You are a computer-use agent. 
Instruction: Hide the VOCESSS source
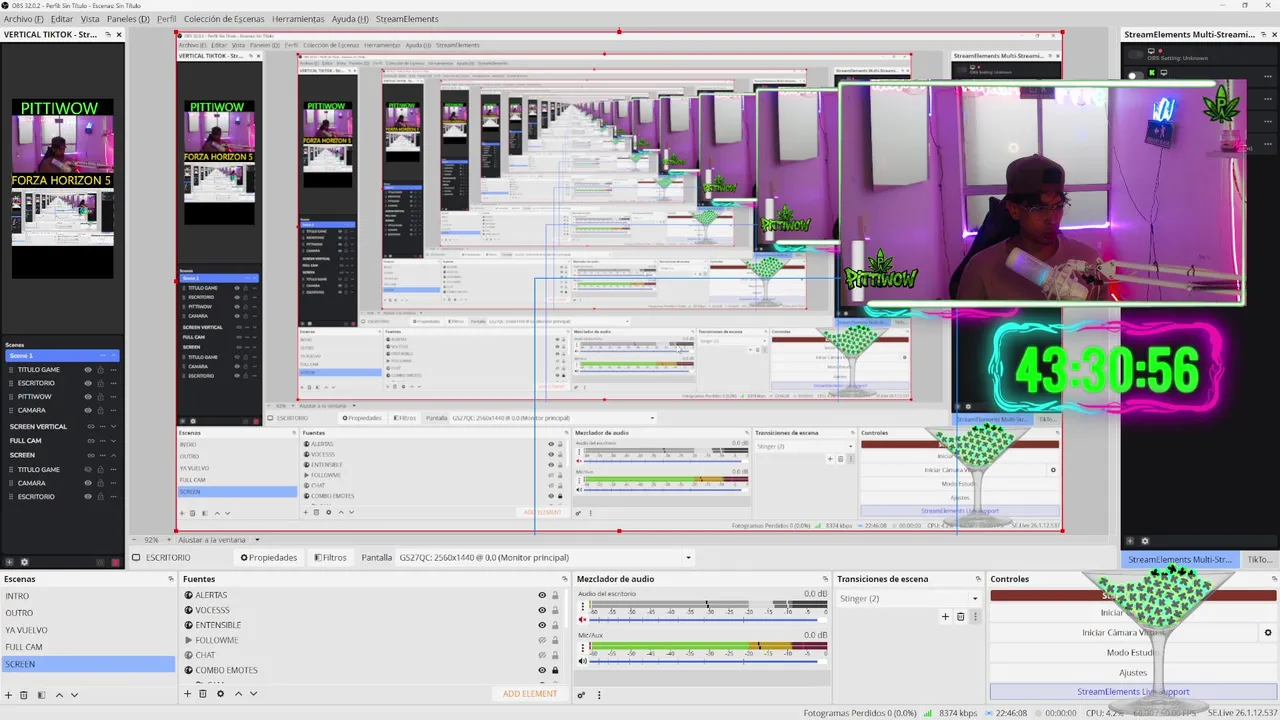[x=542, y=610]
